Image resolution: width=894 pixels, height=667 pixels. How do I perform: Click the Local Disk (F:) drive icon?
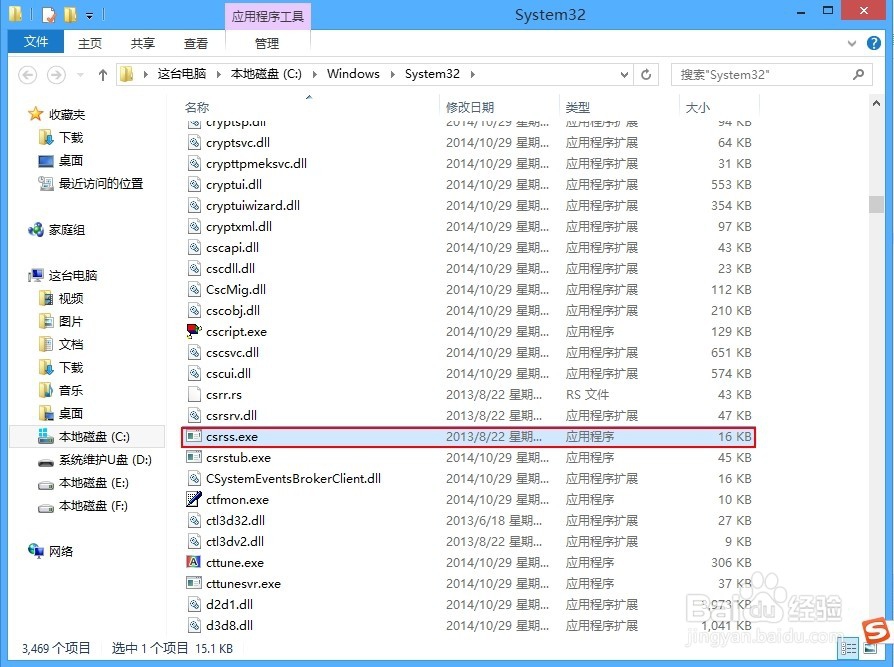[x=46, y=507]
